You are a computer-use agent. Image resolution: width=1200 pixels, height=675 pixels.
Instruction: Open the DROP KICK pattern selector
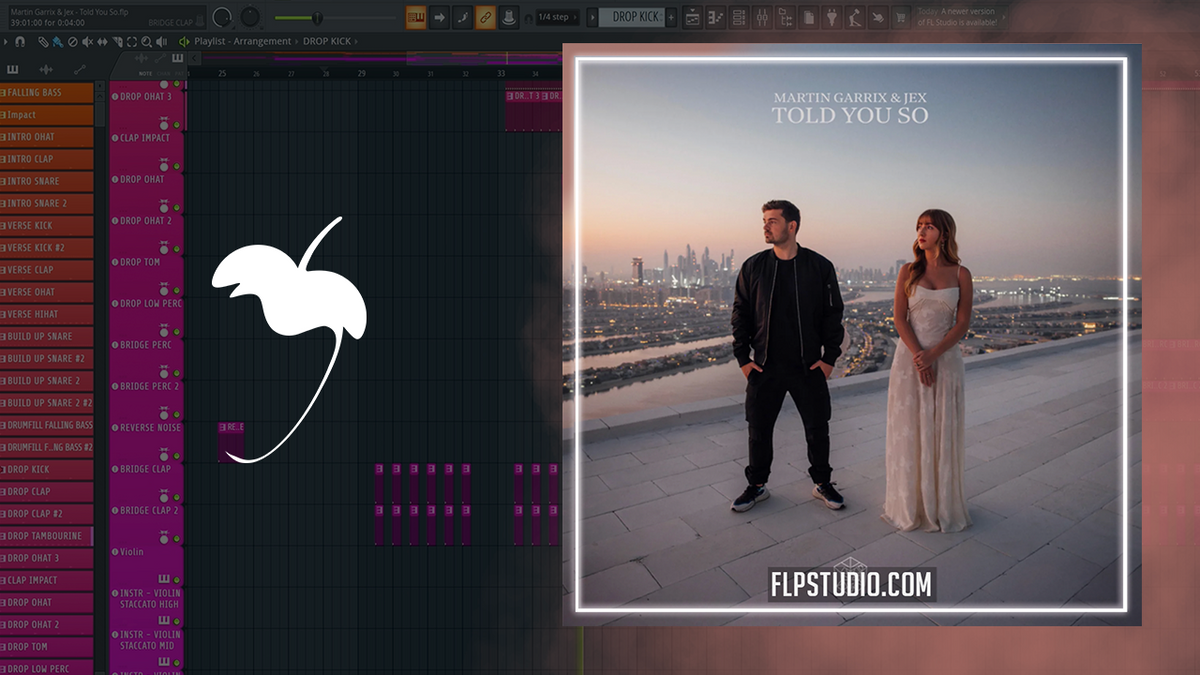pyautogui.click(x=635, y=17)
